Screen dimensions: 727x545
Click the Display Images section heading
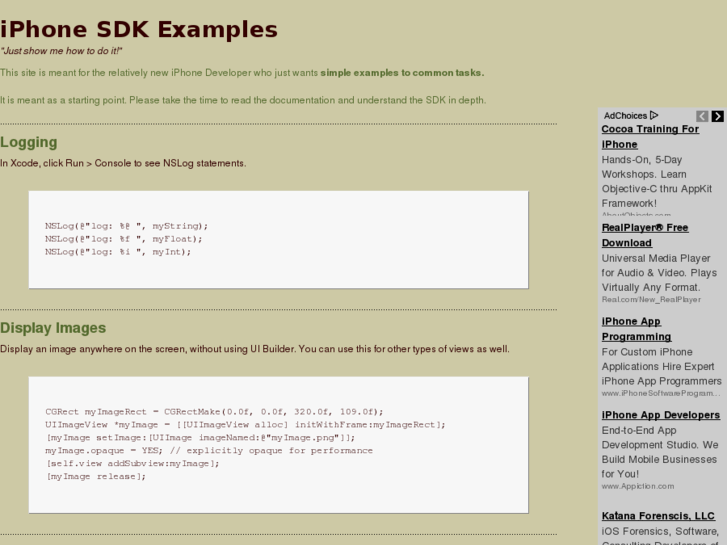click(x=53, y=328)
